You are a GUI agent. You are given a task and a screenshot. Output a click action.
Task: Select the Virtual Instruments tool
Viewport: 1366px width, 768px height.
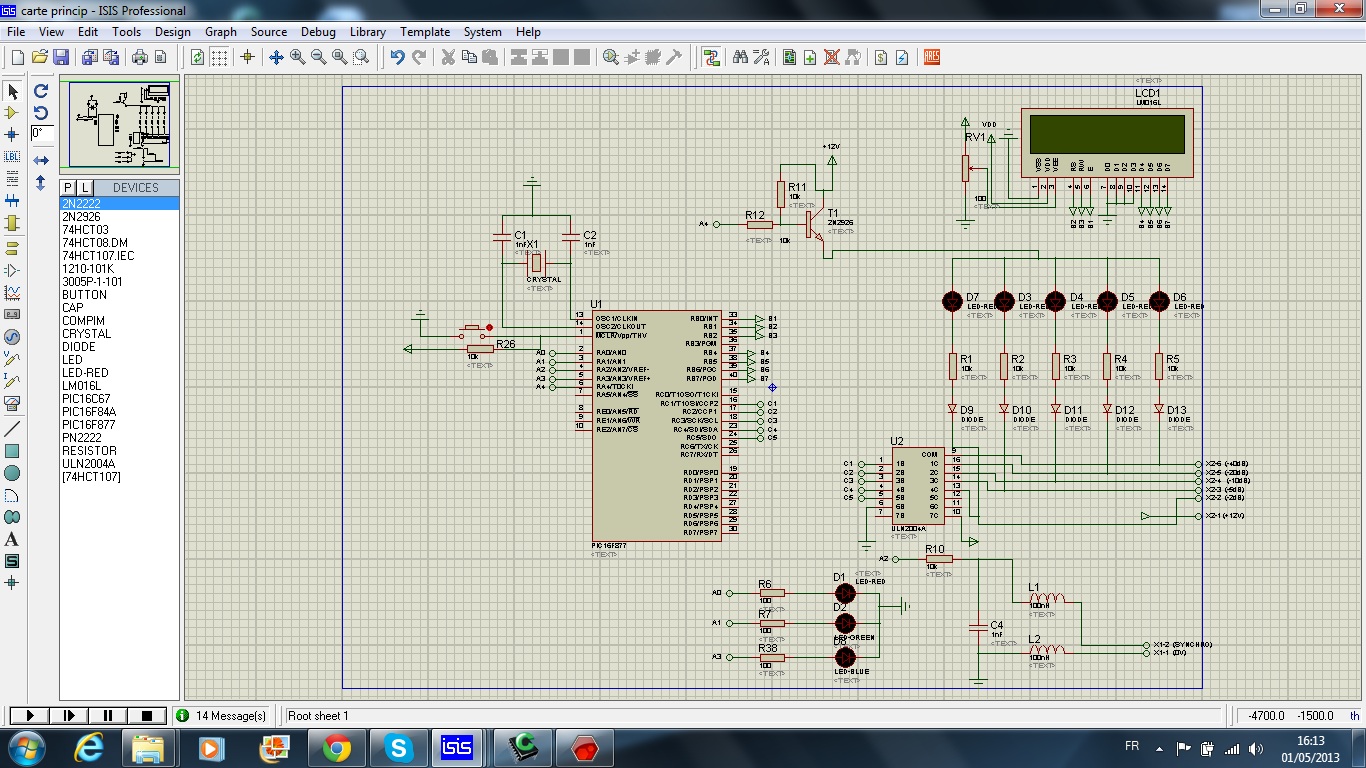(x=13, y=403)
